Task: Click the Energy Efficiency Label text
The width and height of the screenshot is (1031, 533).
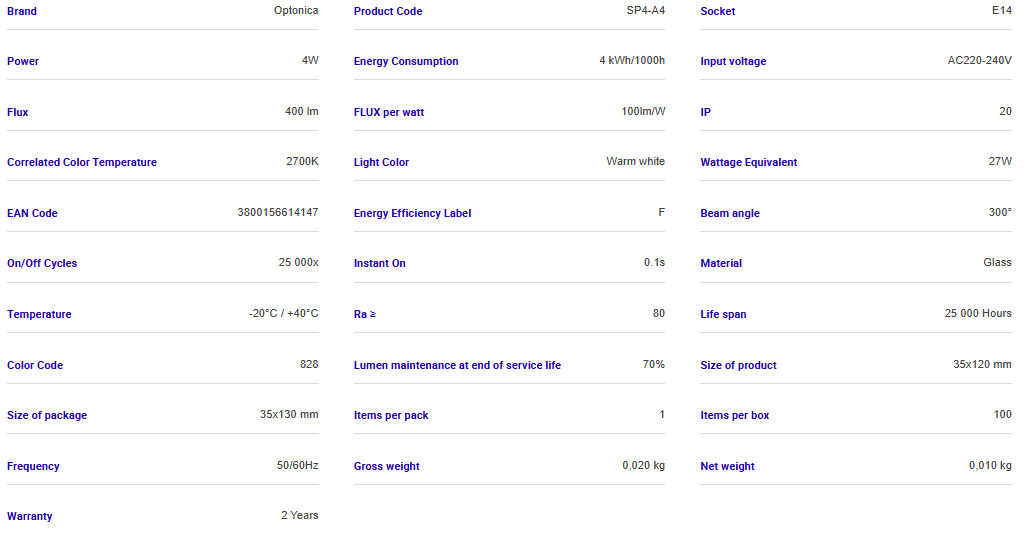Action: coord(412,213)
